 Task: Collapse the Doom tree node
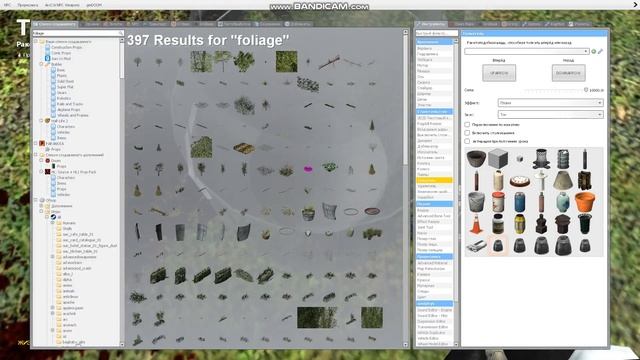tap(41, 160)
